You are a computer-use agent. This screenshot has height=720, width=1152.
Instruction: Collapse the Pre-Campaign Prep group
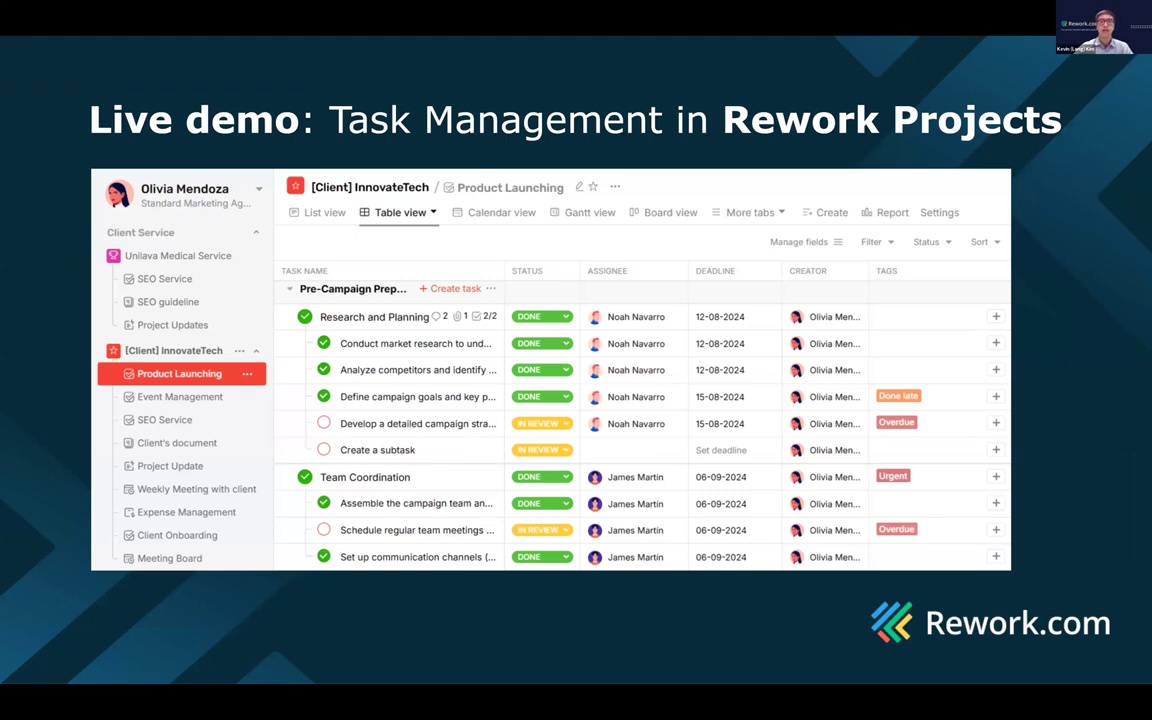(x=289, y=289)
